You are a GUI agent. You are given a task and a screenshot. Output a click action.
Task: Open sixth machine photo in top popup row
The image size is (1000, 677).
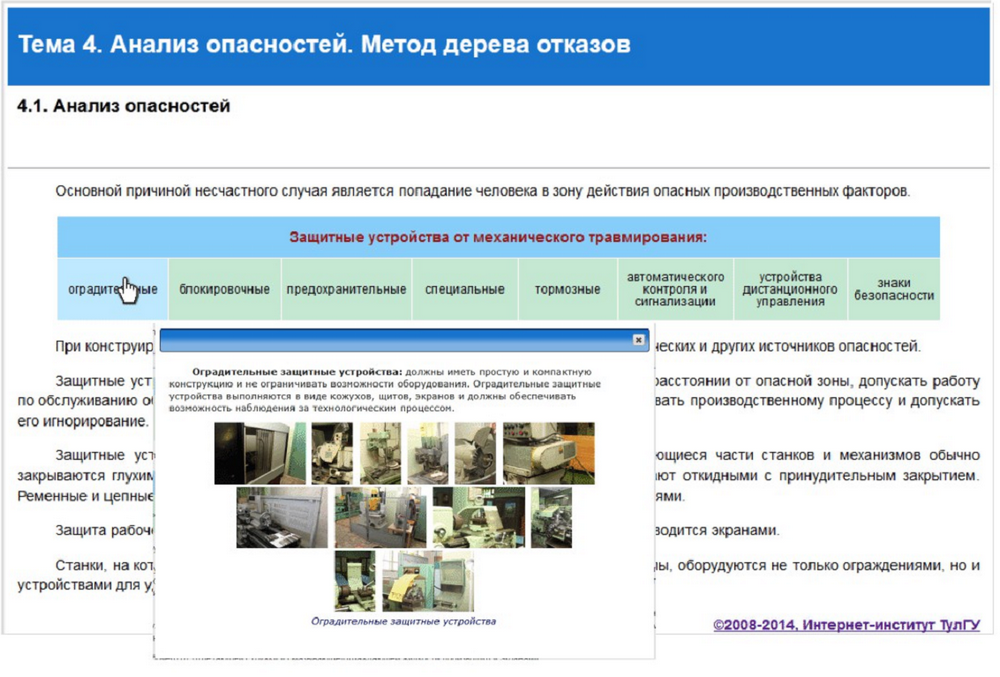point(548,453)
